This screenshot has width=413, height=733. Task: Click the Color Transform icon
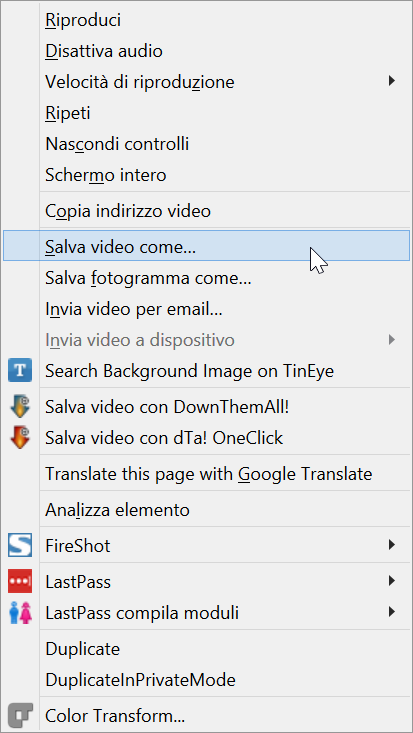pyautogui.click(x=20, y=715)
